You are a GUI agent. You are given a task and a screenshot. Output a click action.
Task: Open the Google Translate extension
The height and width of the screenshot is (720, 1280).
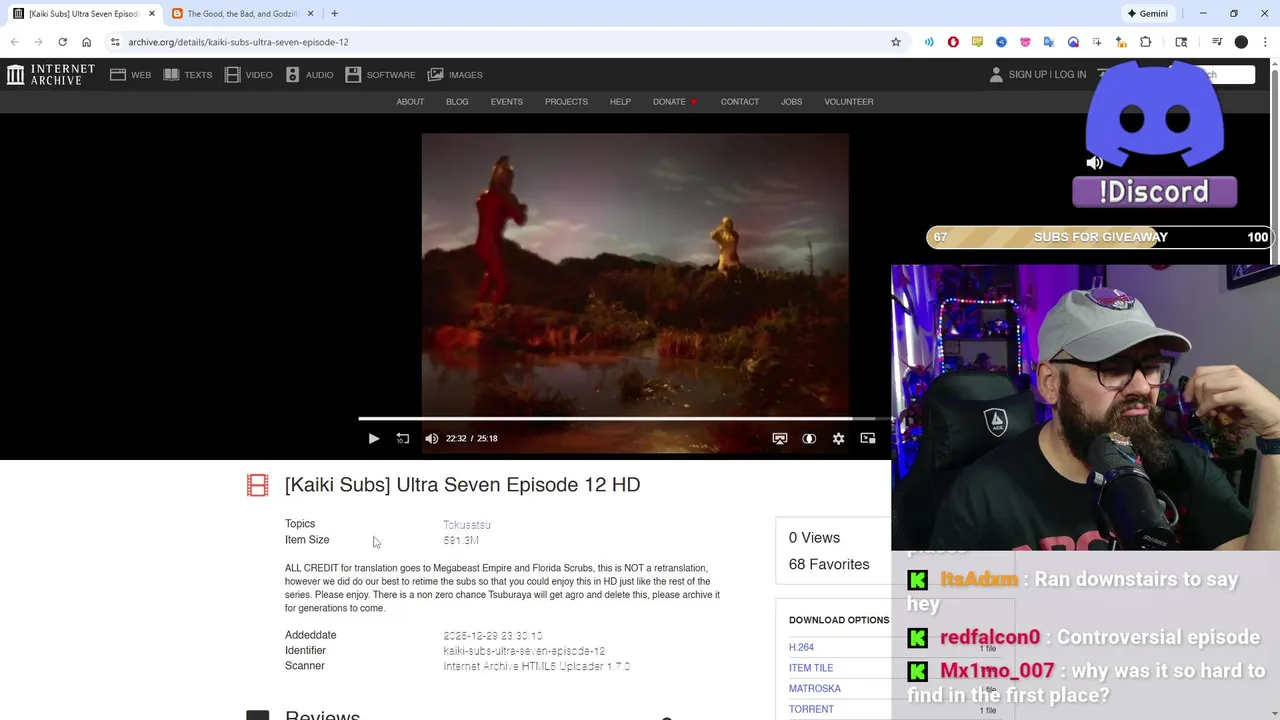pyautogui.click(x=1049, y=42)
